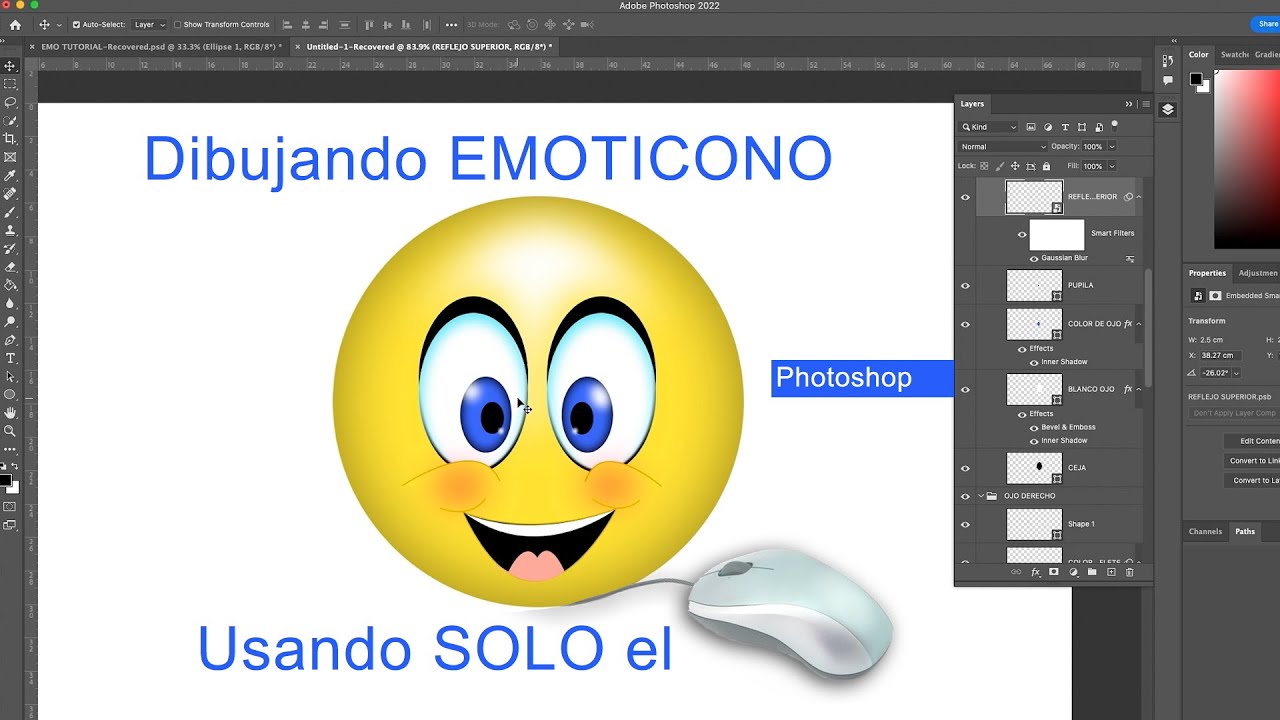
Task: Click the create adjustment layer icon
Action: 1073,572
